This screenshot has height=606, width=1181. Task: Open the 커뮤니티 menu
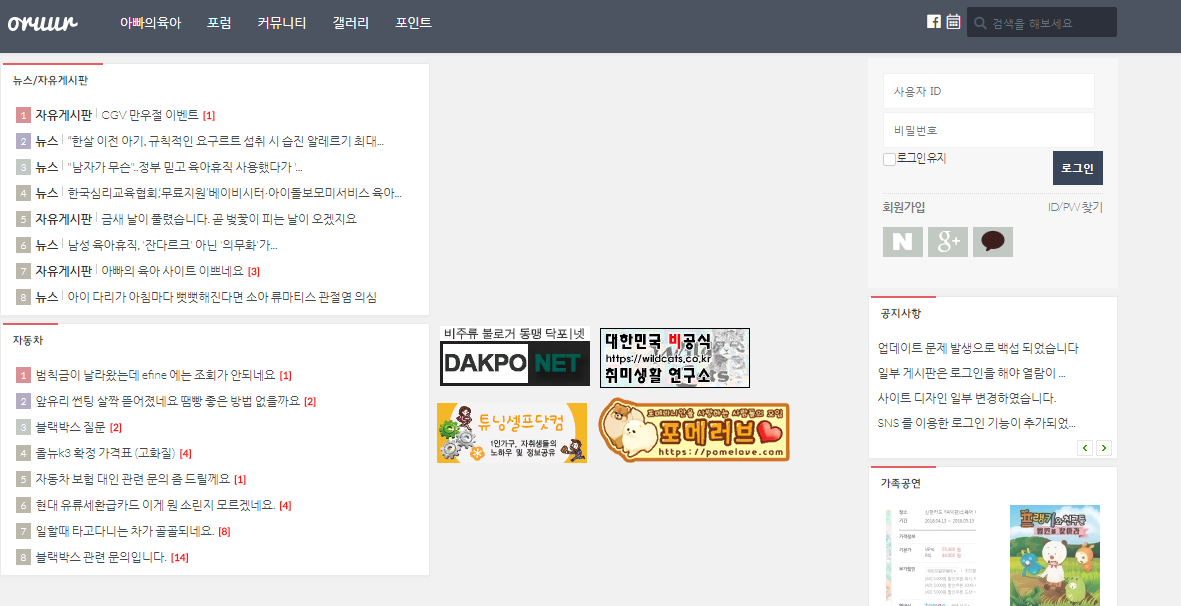point(281,22)
